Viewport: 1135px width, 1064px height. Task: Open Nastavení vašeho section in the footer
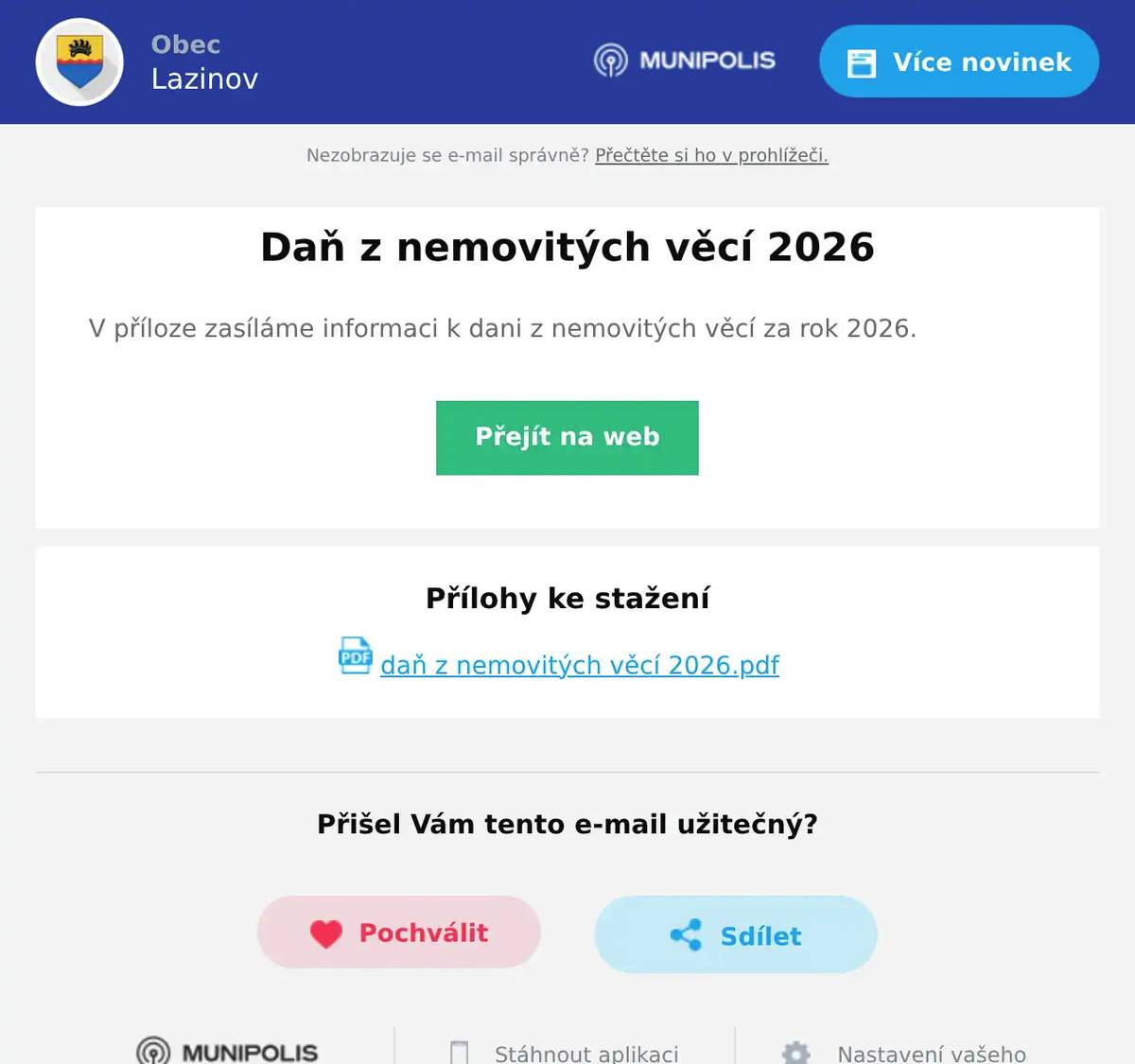tap(930, 1053)
